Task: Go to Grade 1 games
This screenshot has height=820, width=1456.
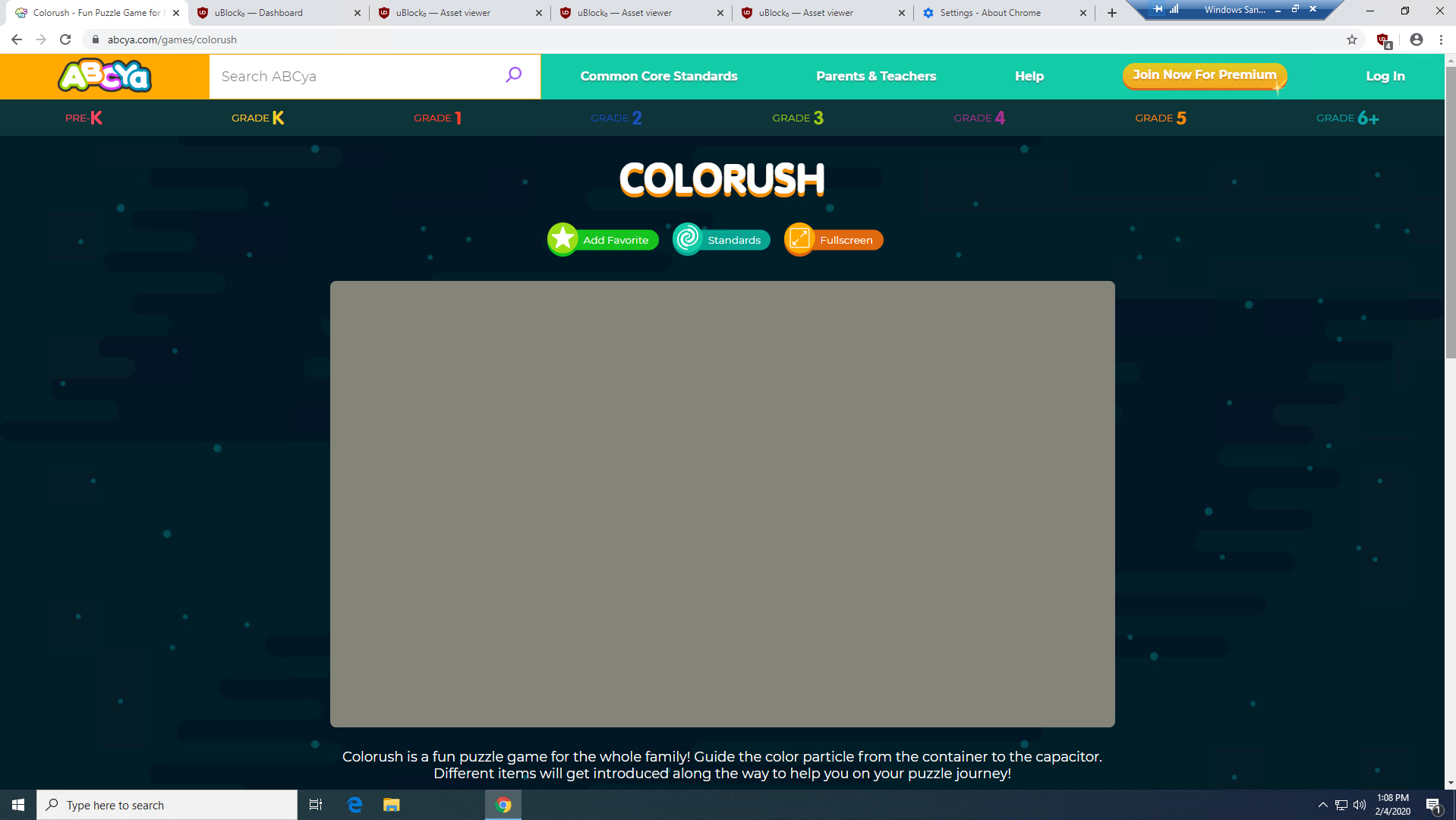Action: (438, 118)
